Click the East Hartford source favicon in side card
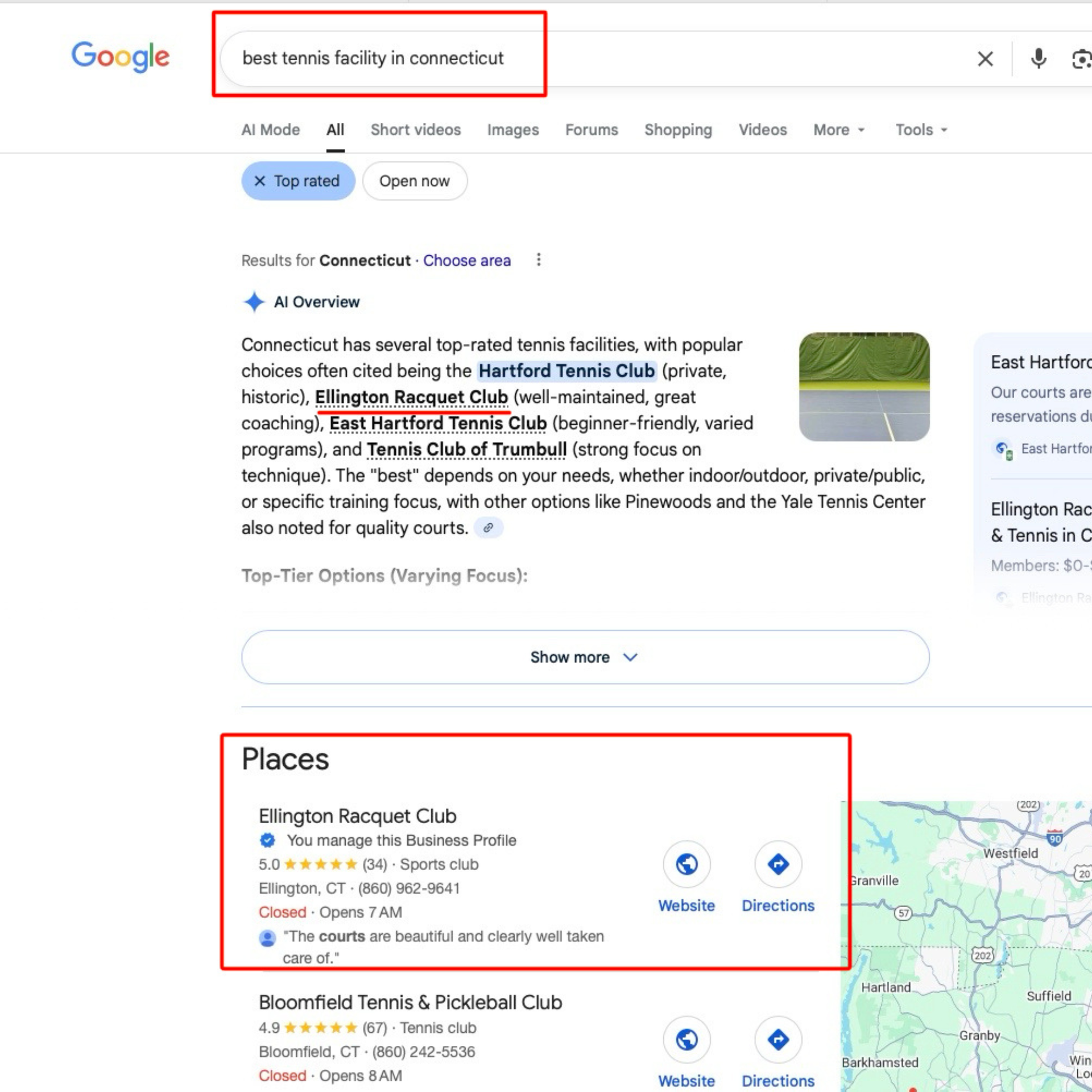The image size is (1092, 1092). click(x=1003, y=449)
